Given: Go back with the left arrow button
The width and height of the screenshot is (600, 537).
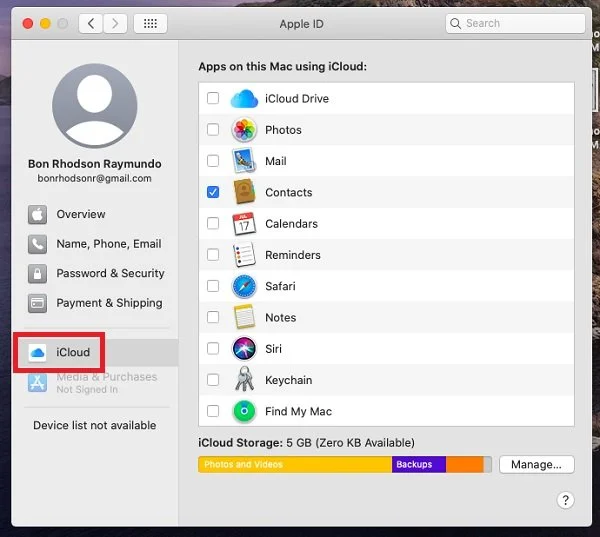Looking at the screenshot, I should point(91,24).
